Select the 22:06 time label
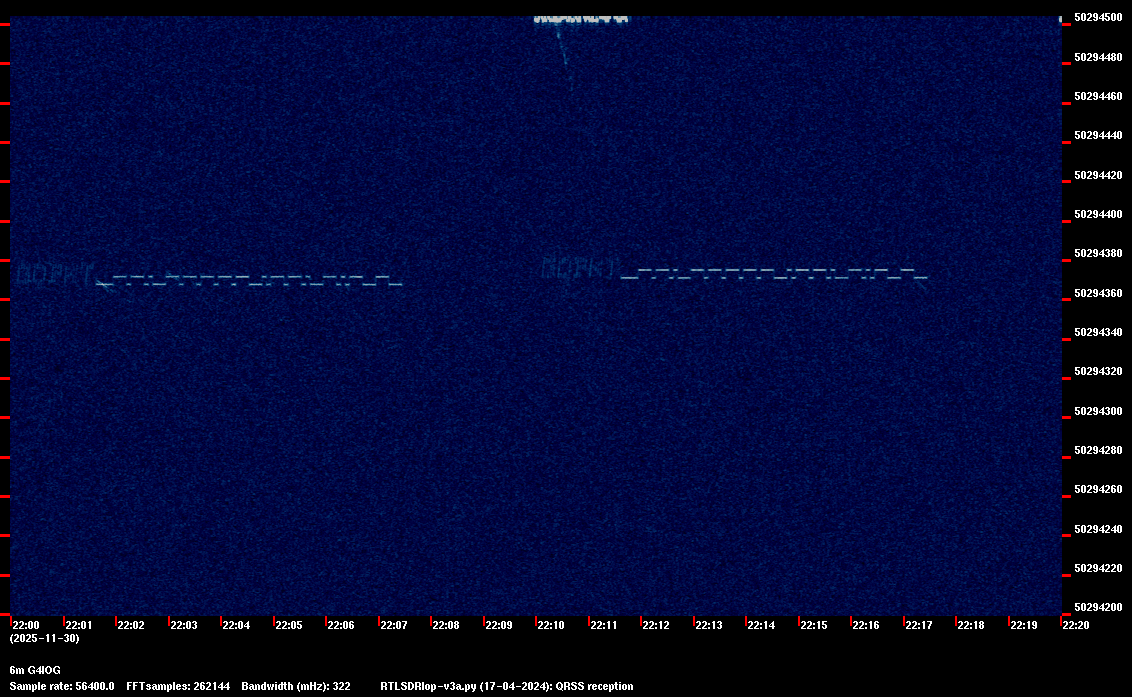1132x697 pixels. [341, 625]
